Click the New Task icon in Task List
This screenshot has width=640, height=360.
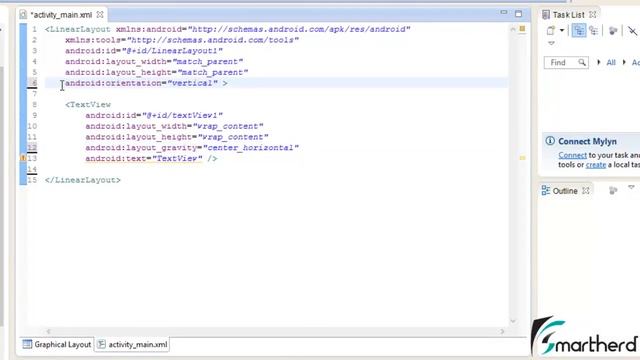[x=551, y=31]
